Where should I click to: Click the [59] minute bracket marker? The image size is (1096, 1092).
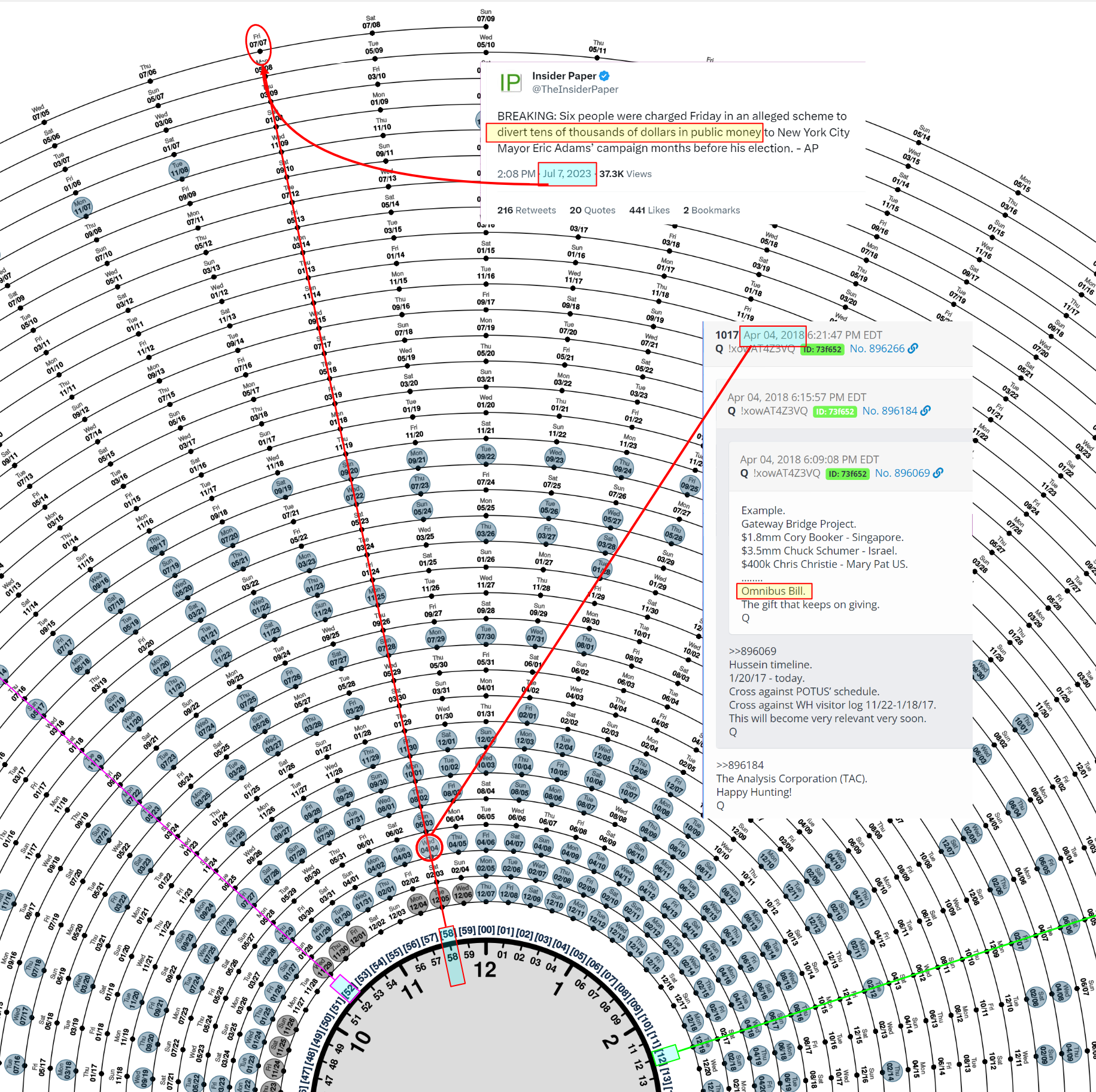[x=467, y=930]
